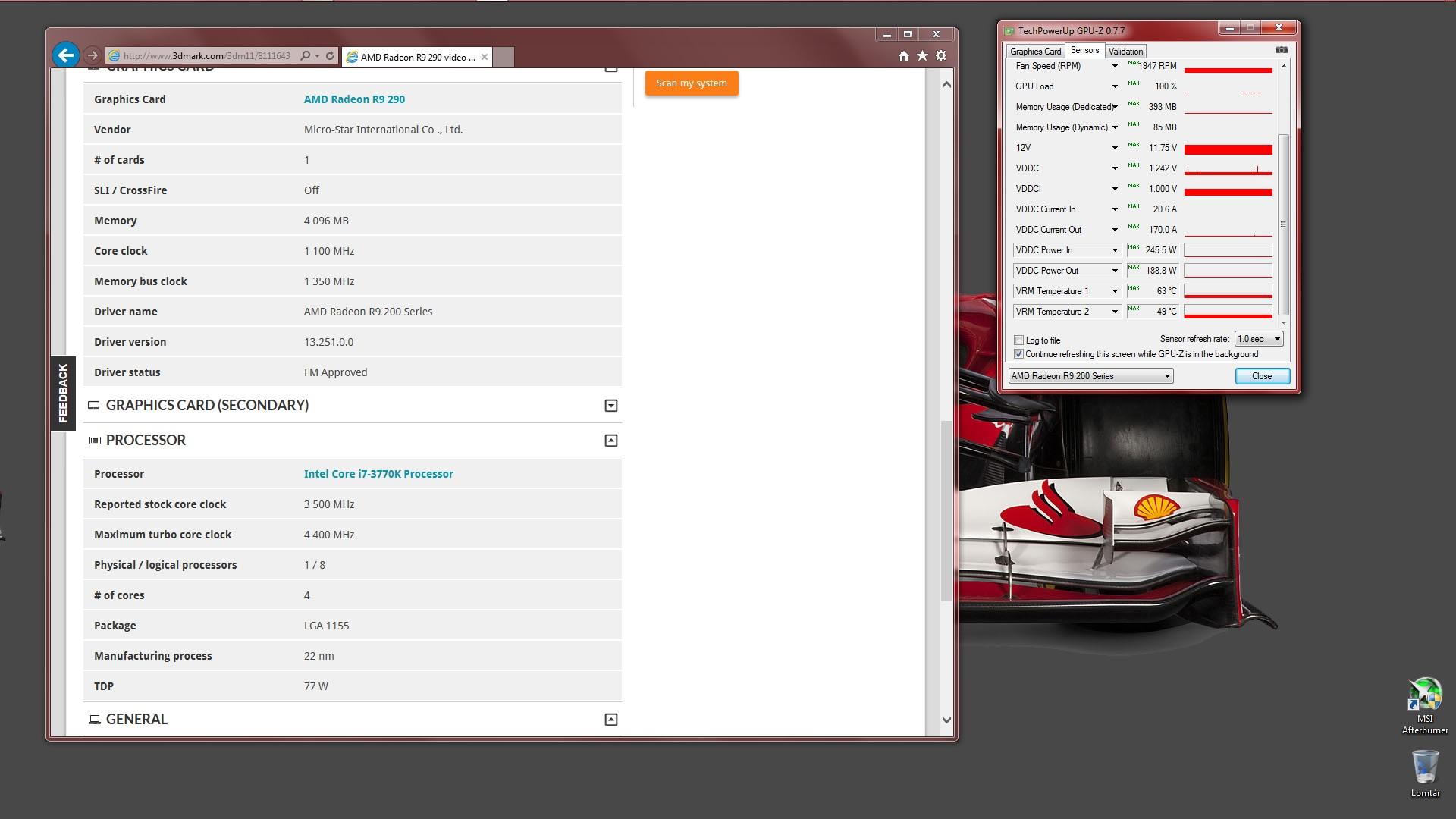Open browser home icon
This screenshot has width=1456, height=819.
click(x=903, y=55)
